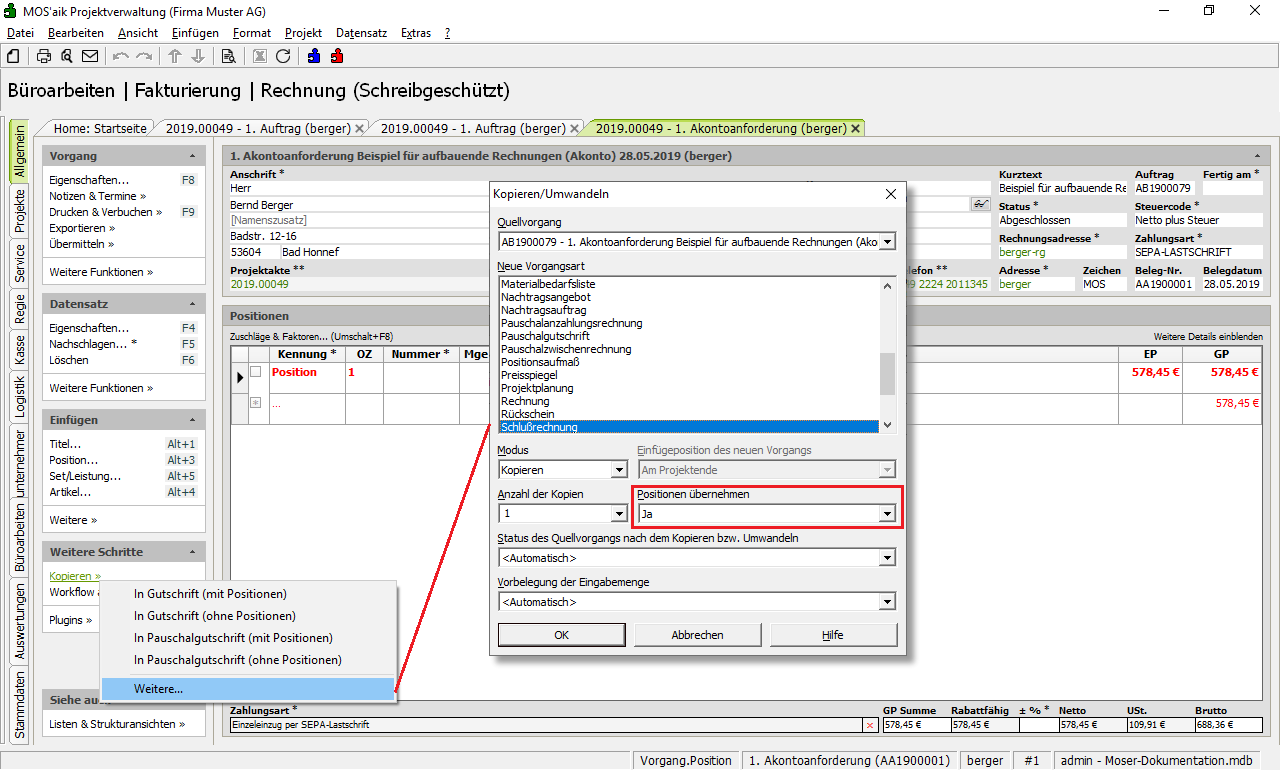Switch to the Home: Startseite tab
This screenshot has width=1280, height=770.
click(x=100, y=129)
